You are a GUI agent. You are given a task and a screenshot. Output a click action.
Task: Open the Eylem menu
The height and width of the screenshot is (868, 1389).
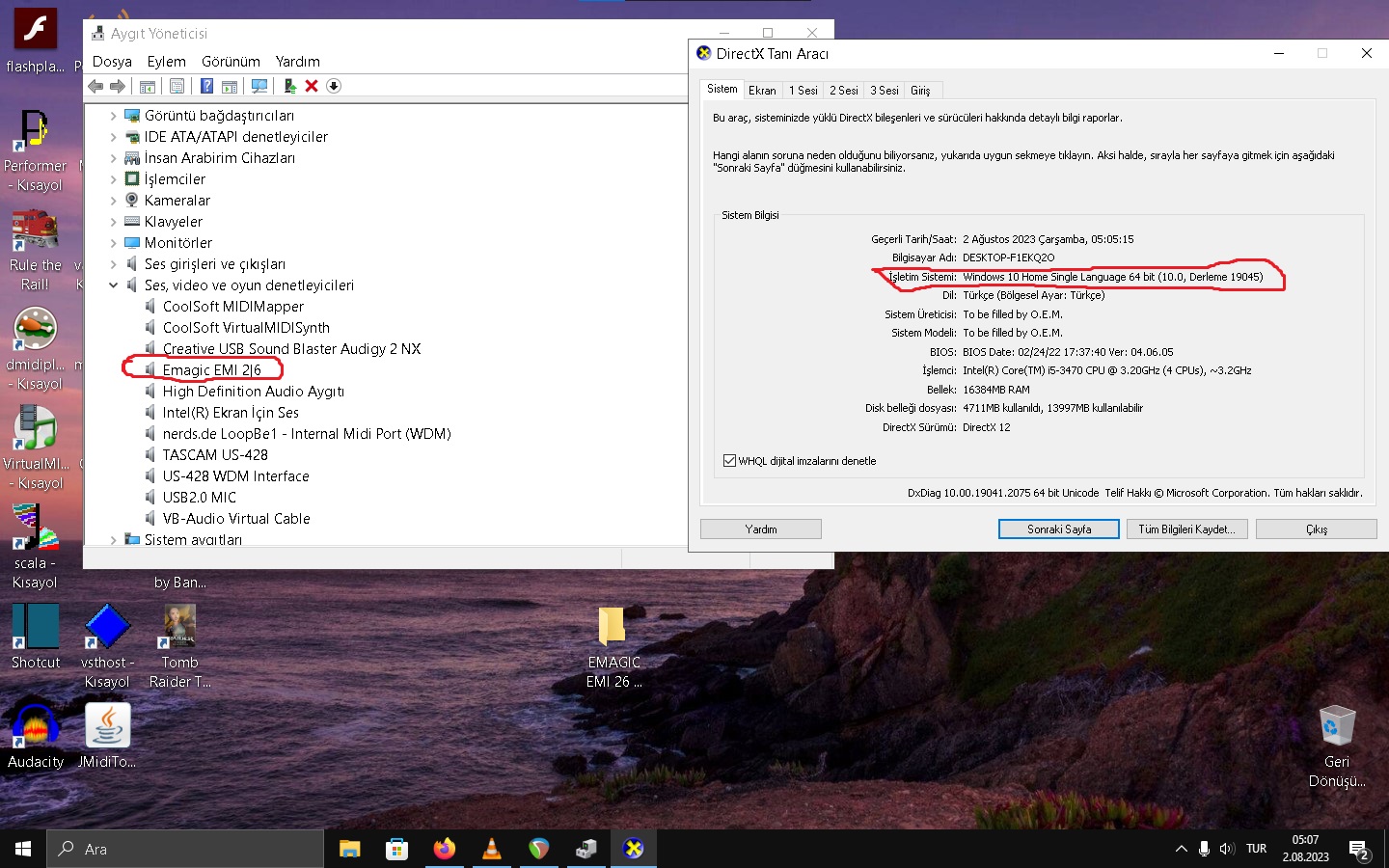tap(166, 61)
